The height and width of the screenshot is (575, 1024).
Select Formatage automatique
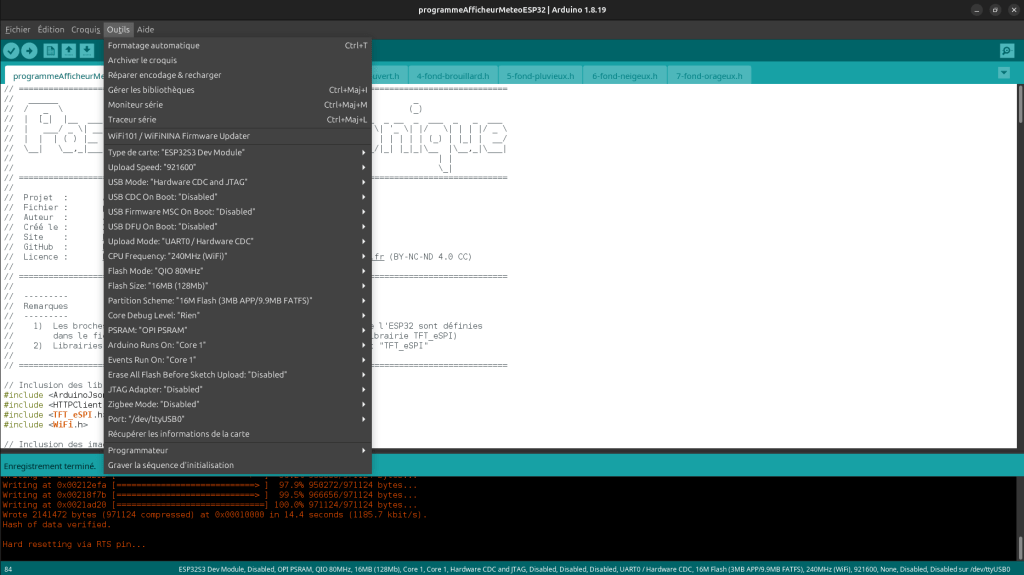tap(238, 45)
